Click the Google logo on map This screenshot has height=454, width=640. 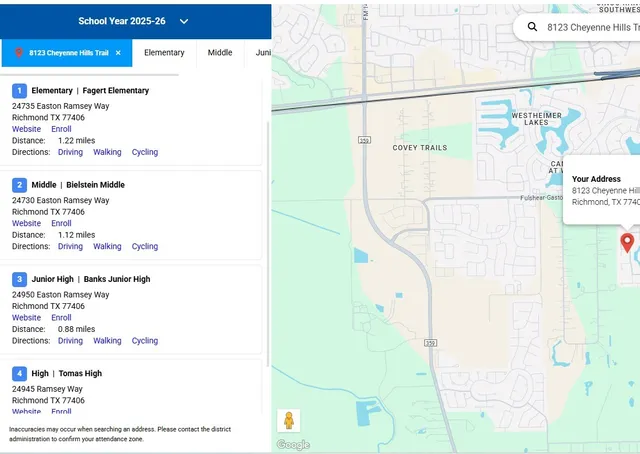coord(293,445)
